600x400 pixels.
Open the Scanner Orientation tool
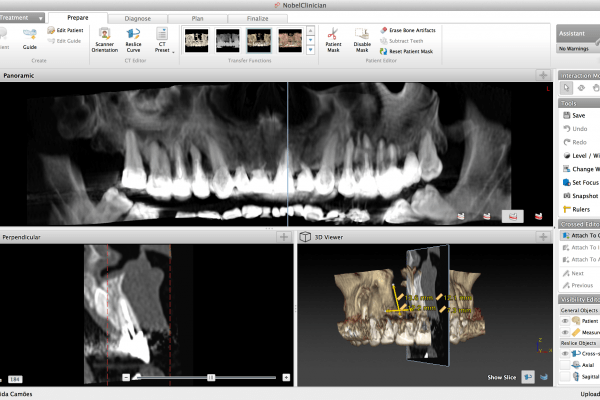pos(104,38)
